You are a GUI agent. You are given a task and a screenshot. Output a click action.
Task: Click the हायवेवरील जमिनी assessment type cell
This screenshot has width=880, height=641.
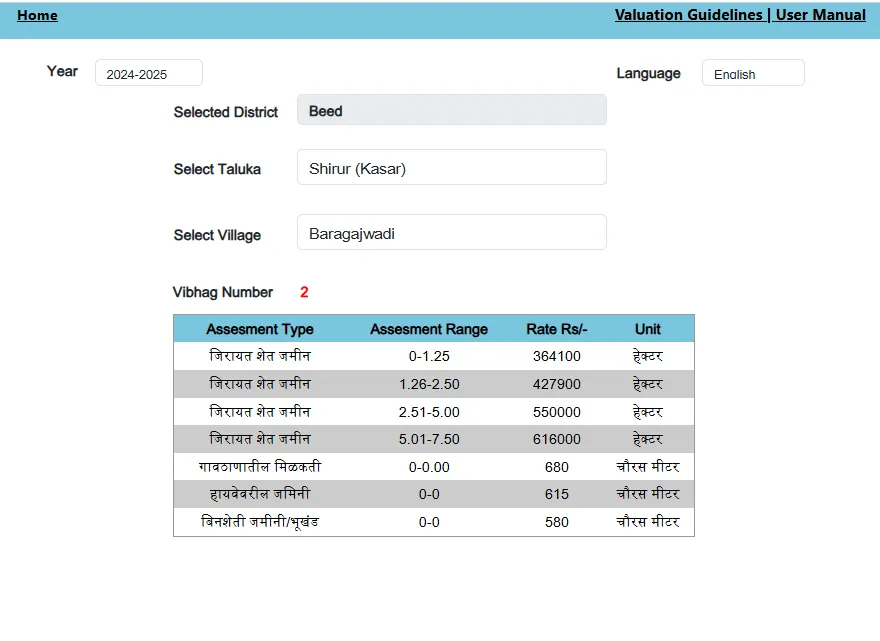click(x=259, y=494)
